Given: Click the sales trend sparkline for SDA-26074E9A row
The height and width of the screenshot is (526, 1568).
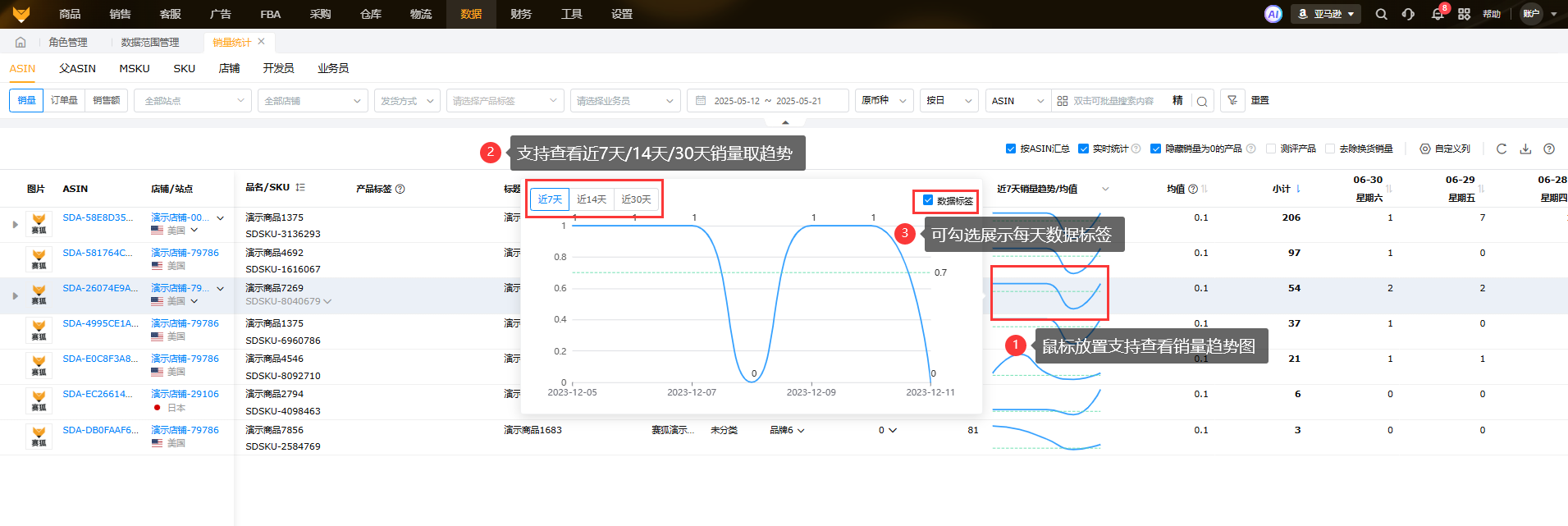Looking at the screenshot, I should pyautogui.click(x=1047, y=295).
